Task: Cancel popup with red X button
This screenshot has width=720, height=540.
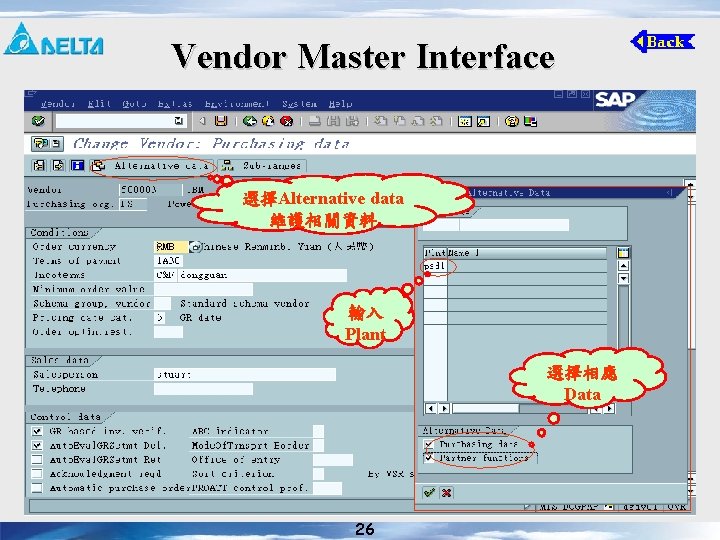Action: tap(446, 493)
